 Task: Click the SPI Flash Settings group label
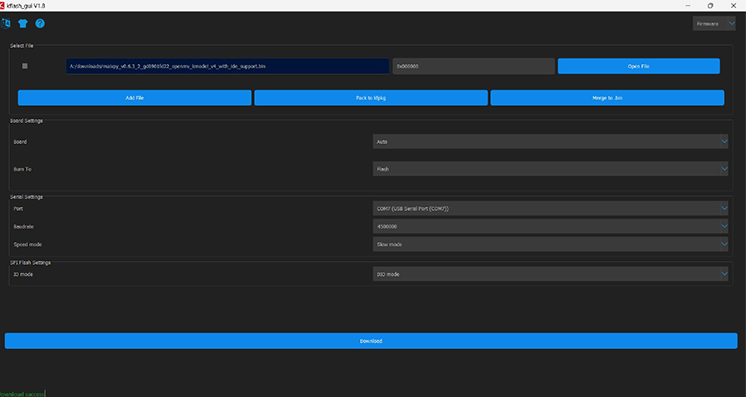pyautogui.click(x=31, y=263)
